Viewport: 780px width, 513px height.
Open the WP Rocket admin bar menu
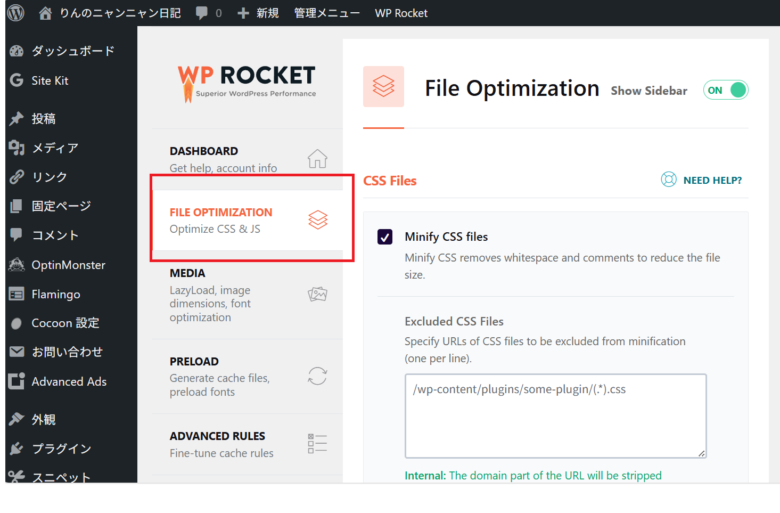pyautogui.click(x=401, y=13)
